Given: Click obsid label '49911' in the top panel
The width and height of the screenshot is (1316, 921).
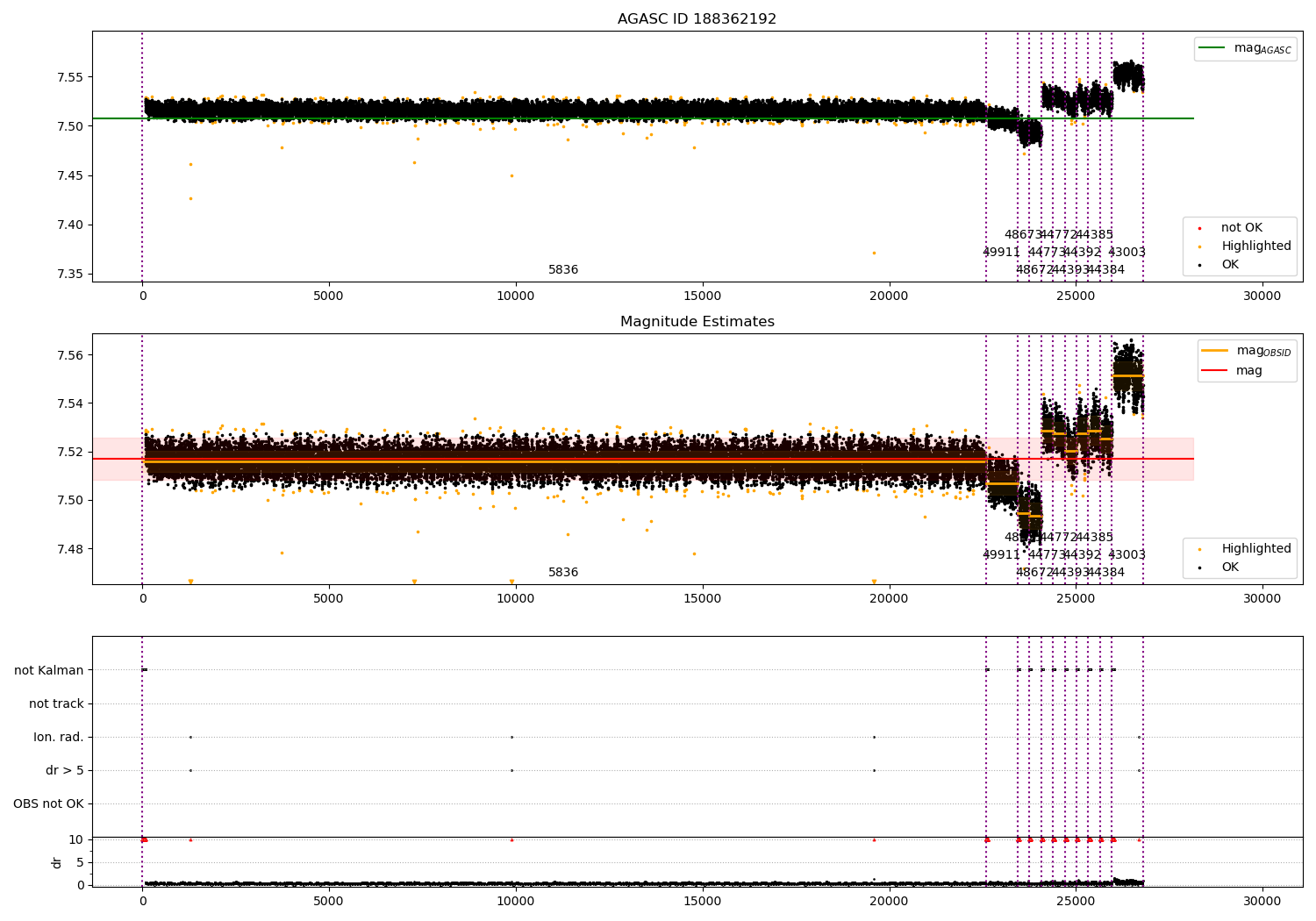Looking at the screenshot, I should tap(1001, 253).
